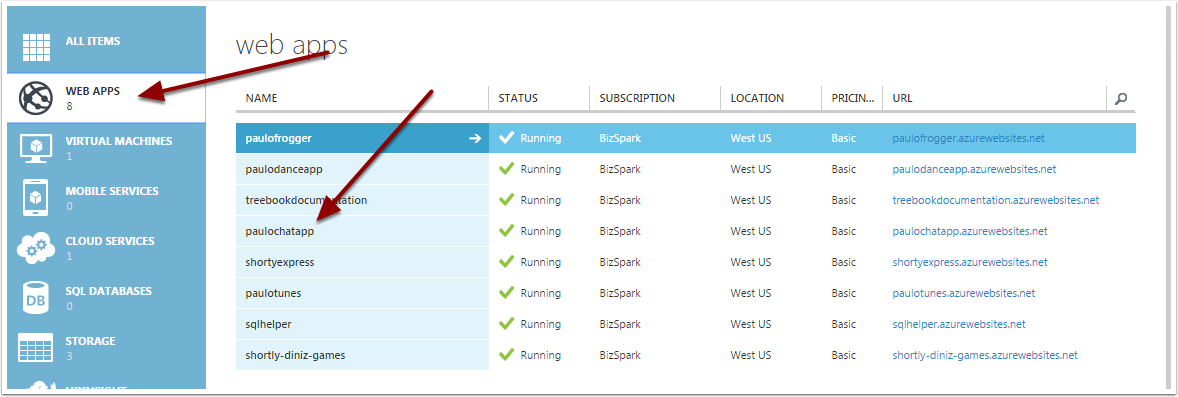Click the search magnifier in table header

1121,98
